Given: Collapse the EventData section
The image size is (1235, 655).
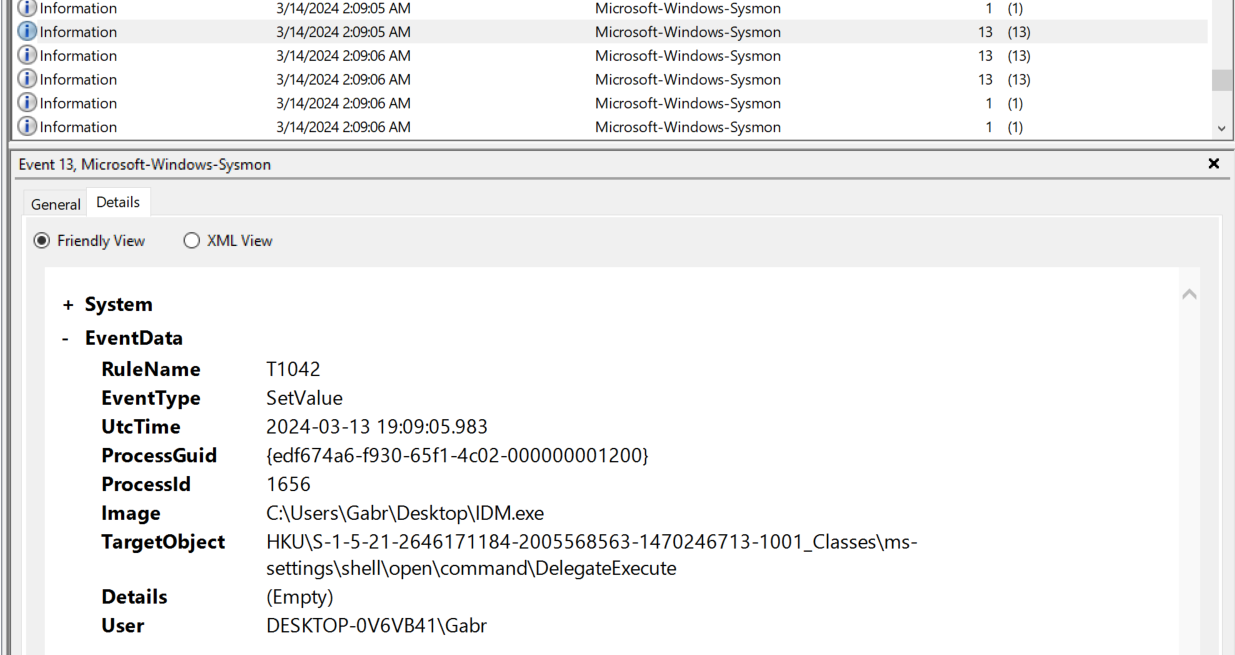Looking at the screenshot, I should pyautogui.click(x=66, y=338).
